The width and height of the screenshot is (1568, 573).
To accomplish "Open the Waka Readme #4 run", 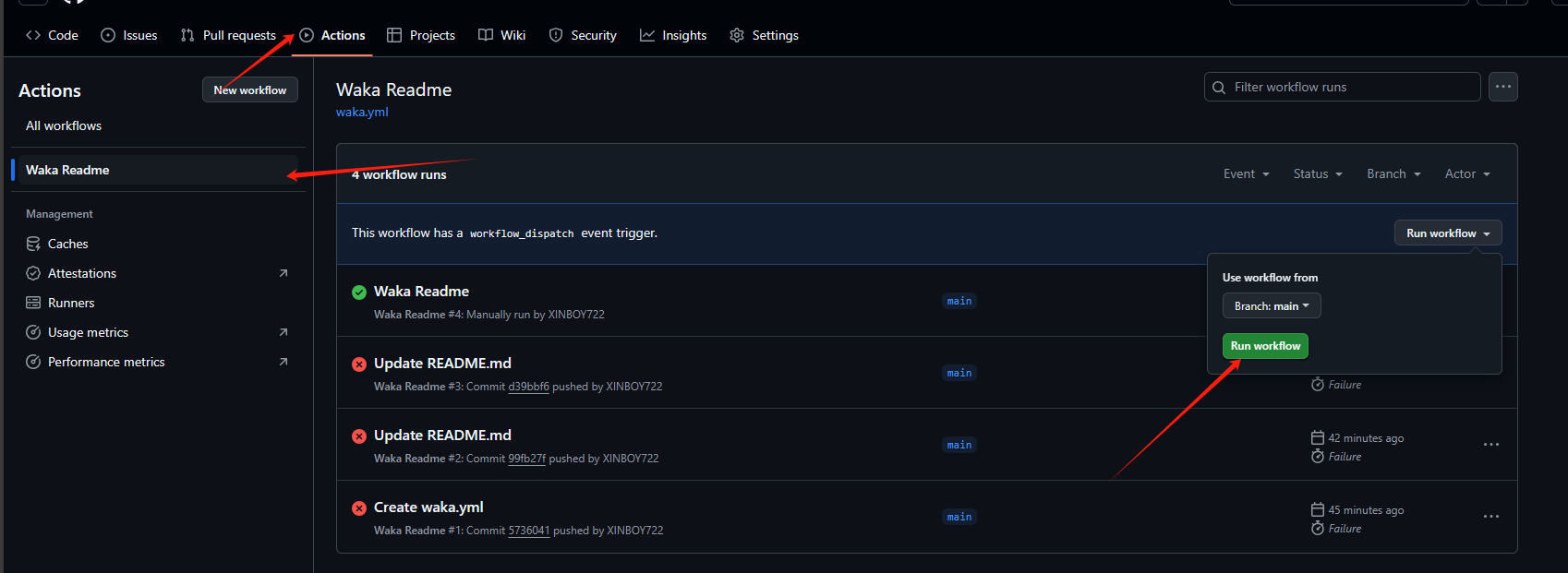I will click(421, 291).
